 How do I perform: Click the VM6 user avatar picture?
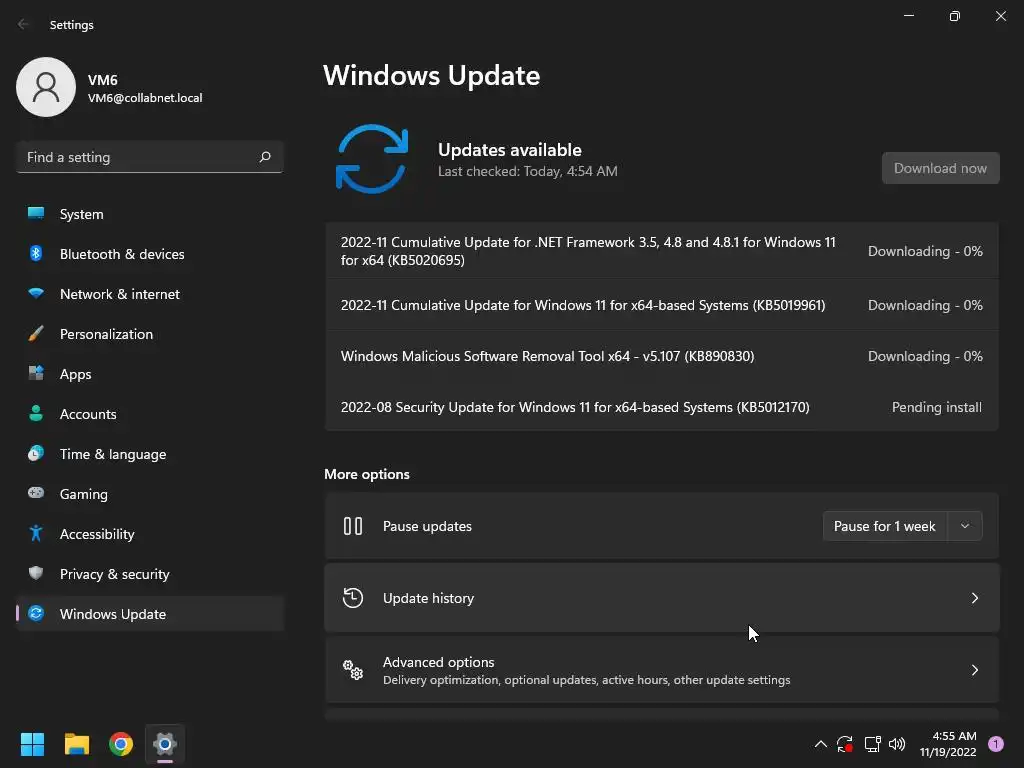click(x=46, y=87)
